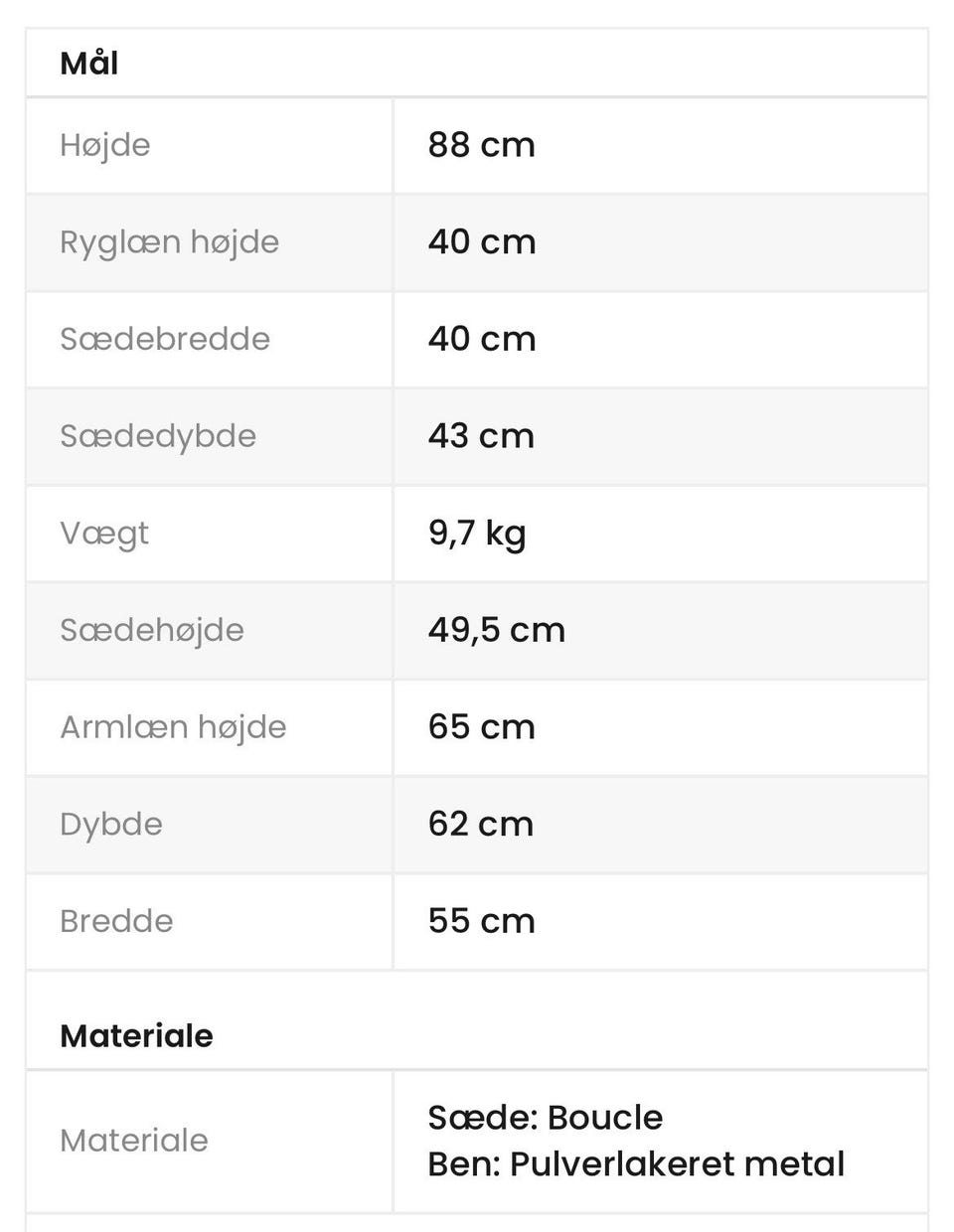Select the Sæde: Boucle material text

tap(546, 1118)
